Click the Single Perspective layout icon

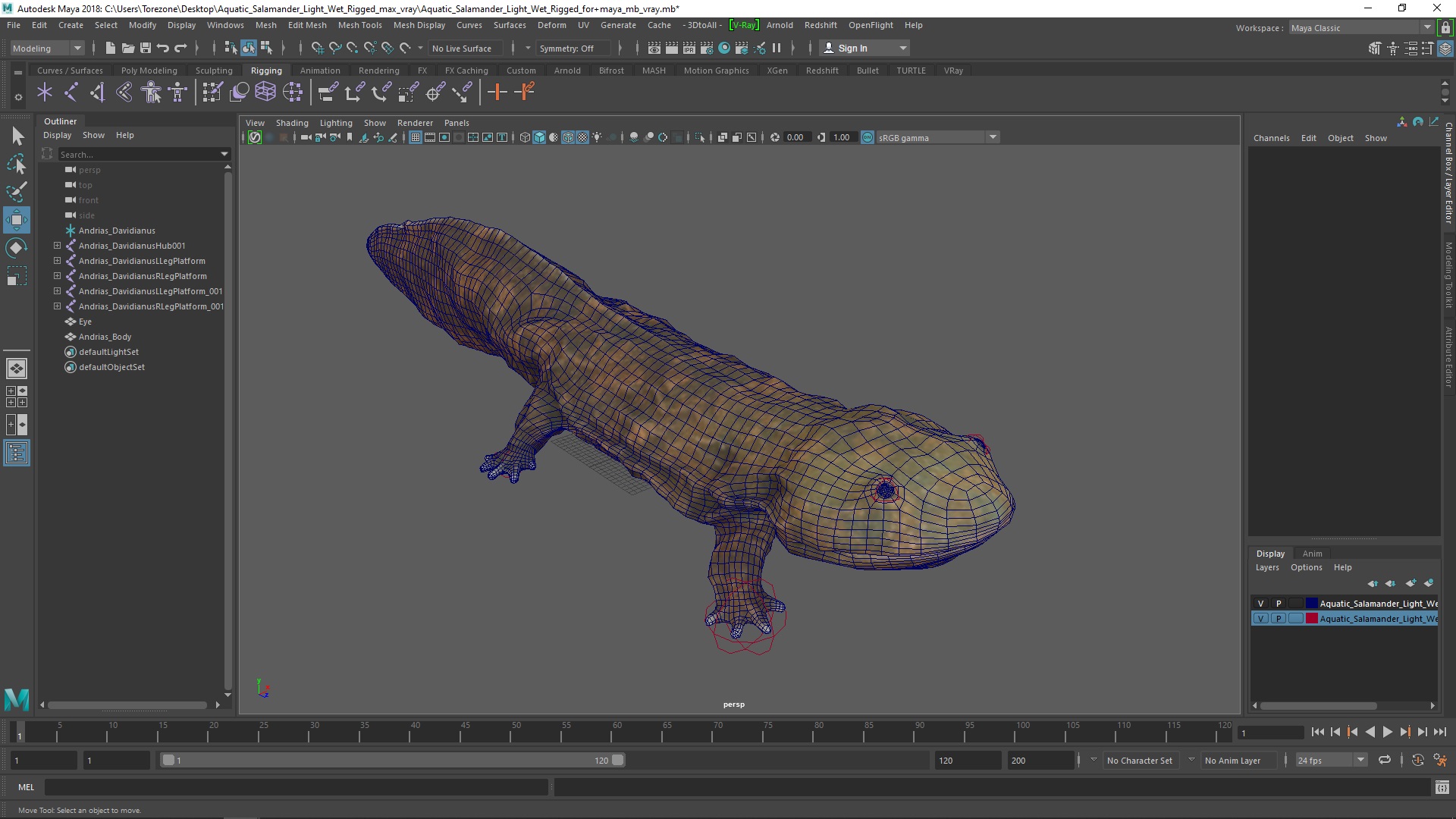17,369
